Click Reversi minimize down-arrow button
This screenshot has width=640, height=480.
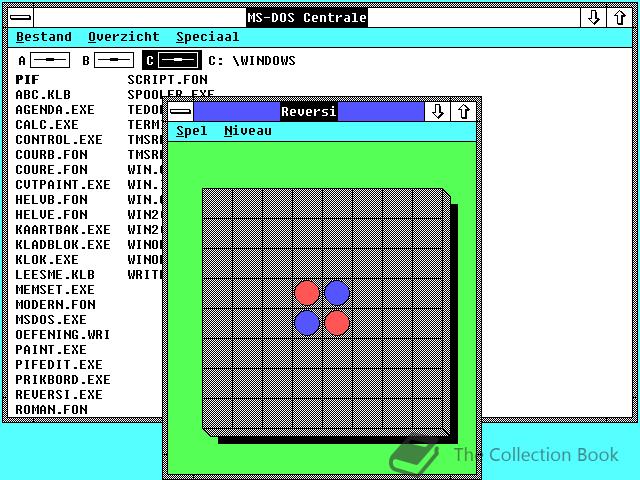[437, 111]
